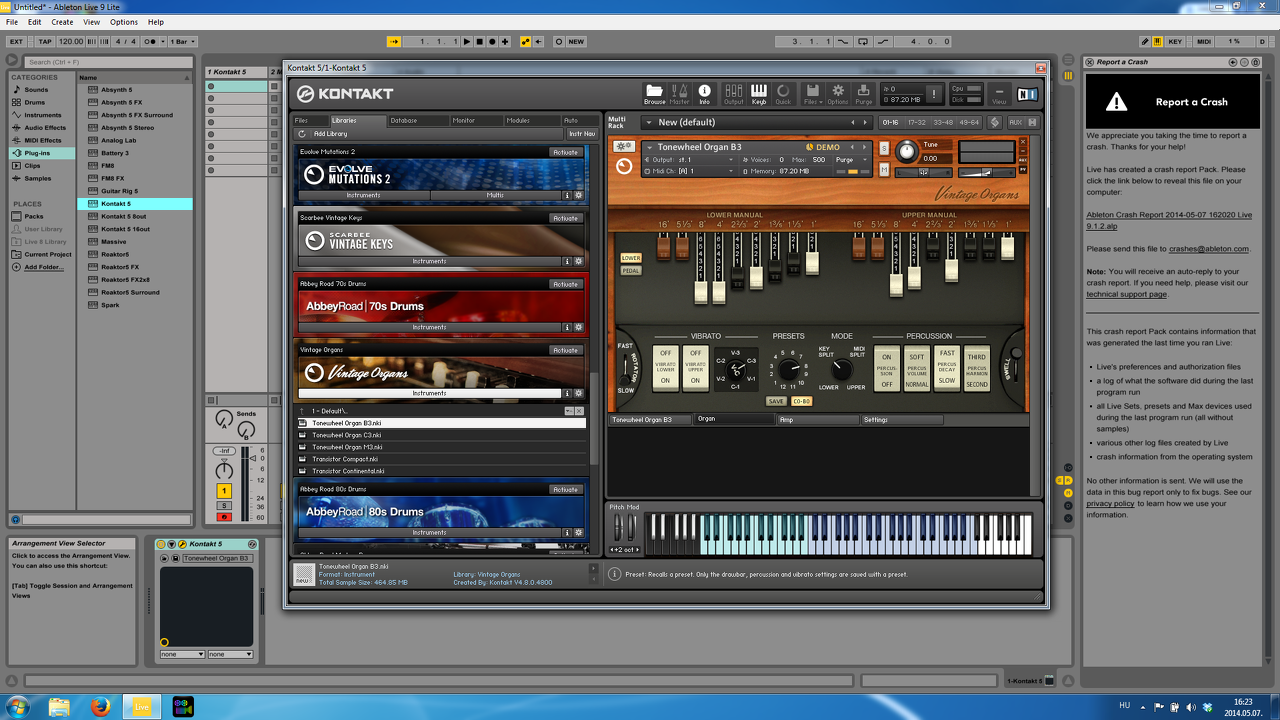Open the Browse panel in Kontakt
This screenshot has width=1280, height=720.
click(654, 94)
